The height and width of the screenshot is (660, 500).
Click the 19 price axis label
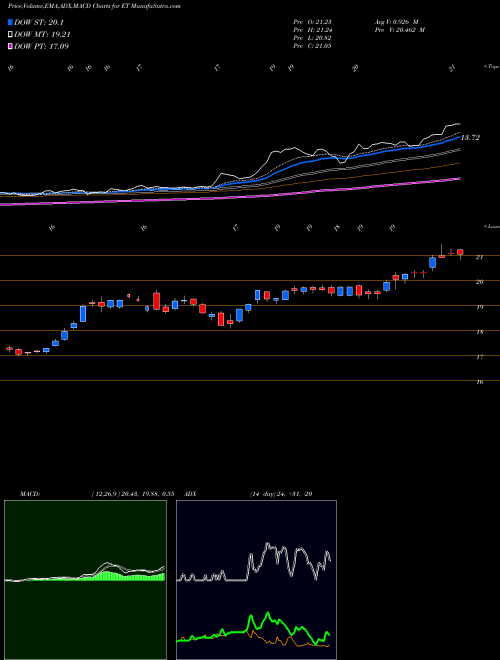(479, 307)
